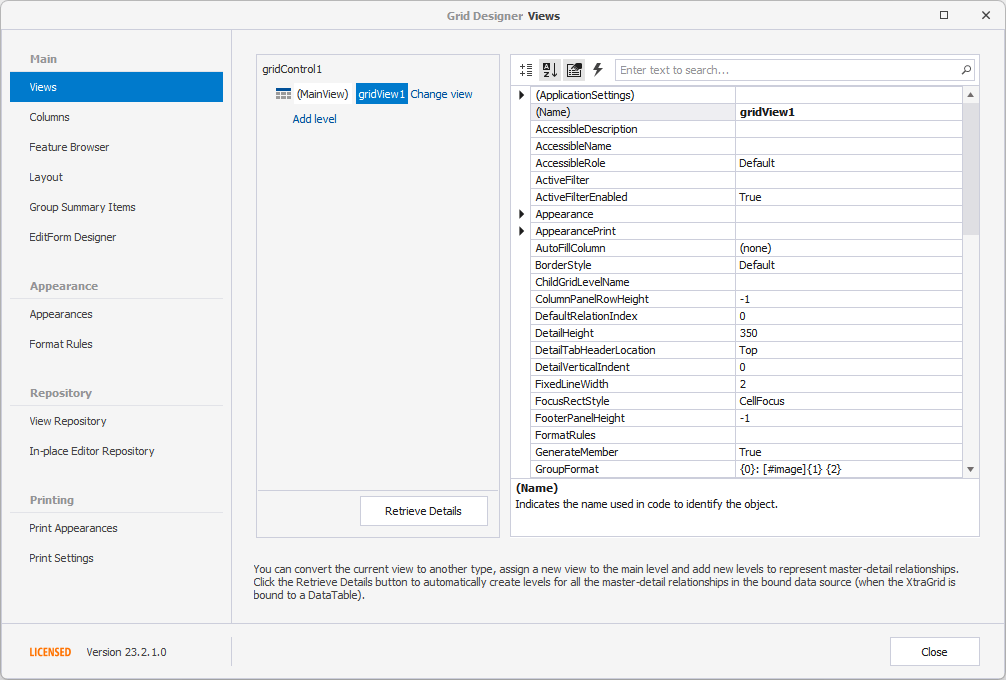Click the Add level link
1006x680 pixels.
coord(314,119)
